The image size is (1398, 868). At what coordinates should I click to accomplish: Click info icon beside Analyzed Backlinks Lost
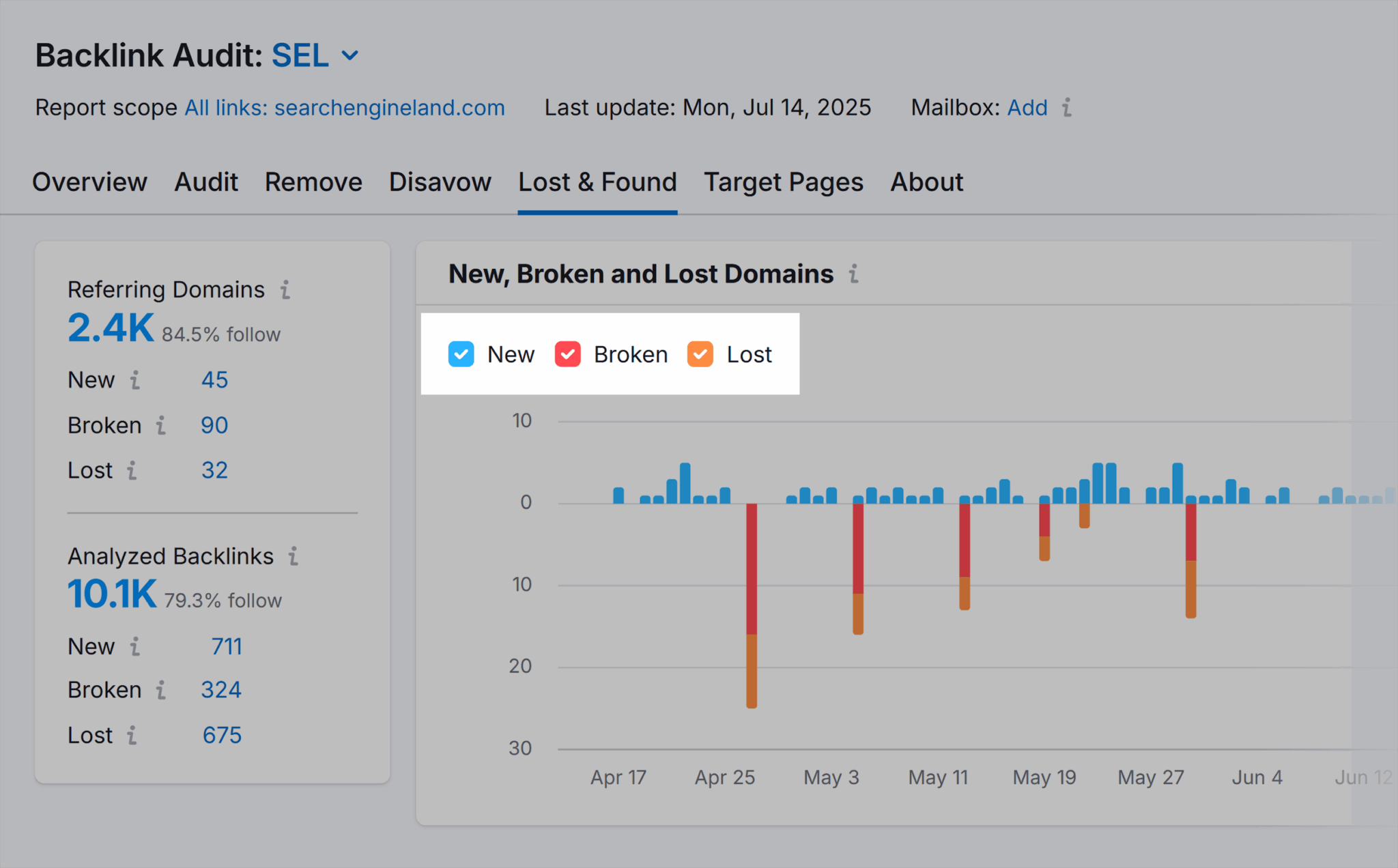(132, 736)
